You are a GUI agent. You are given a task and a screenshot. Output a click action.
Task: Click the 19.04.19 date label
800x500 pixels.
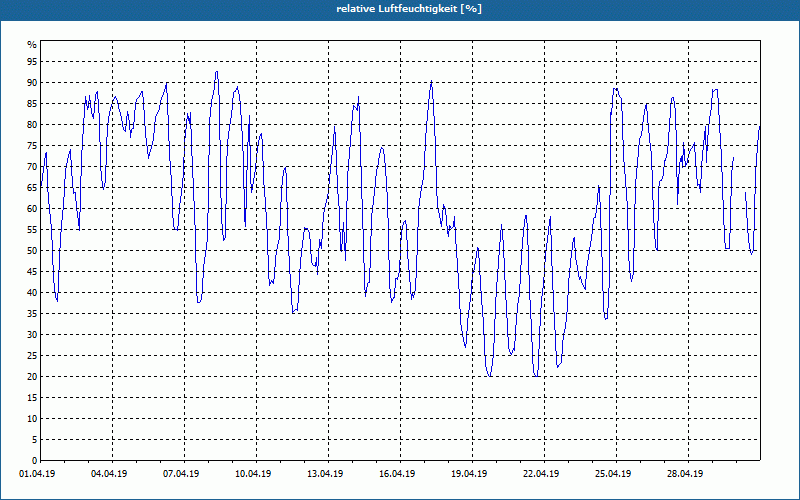coord(469,474)
